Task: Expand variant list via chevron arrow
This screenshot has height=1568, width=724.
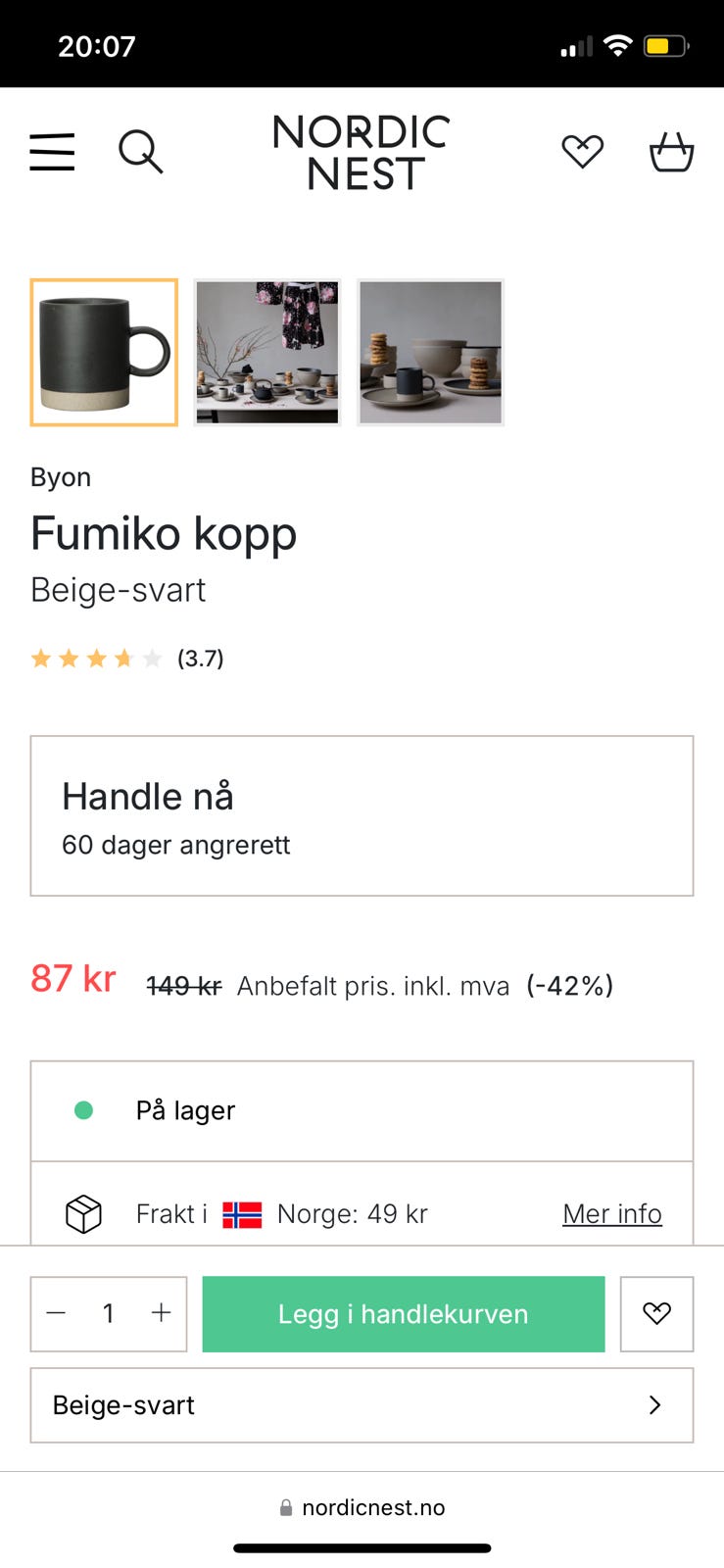Action: click(x=655, y=1405)
